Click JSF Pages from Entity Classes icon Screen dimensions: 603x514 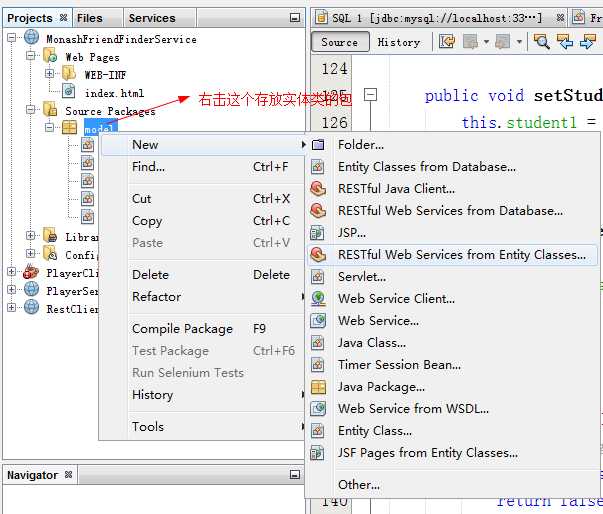(318, 453)
